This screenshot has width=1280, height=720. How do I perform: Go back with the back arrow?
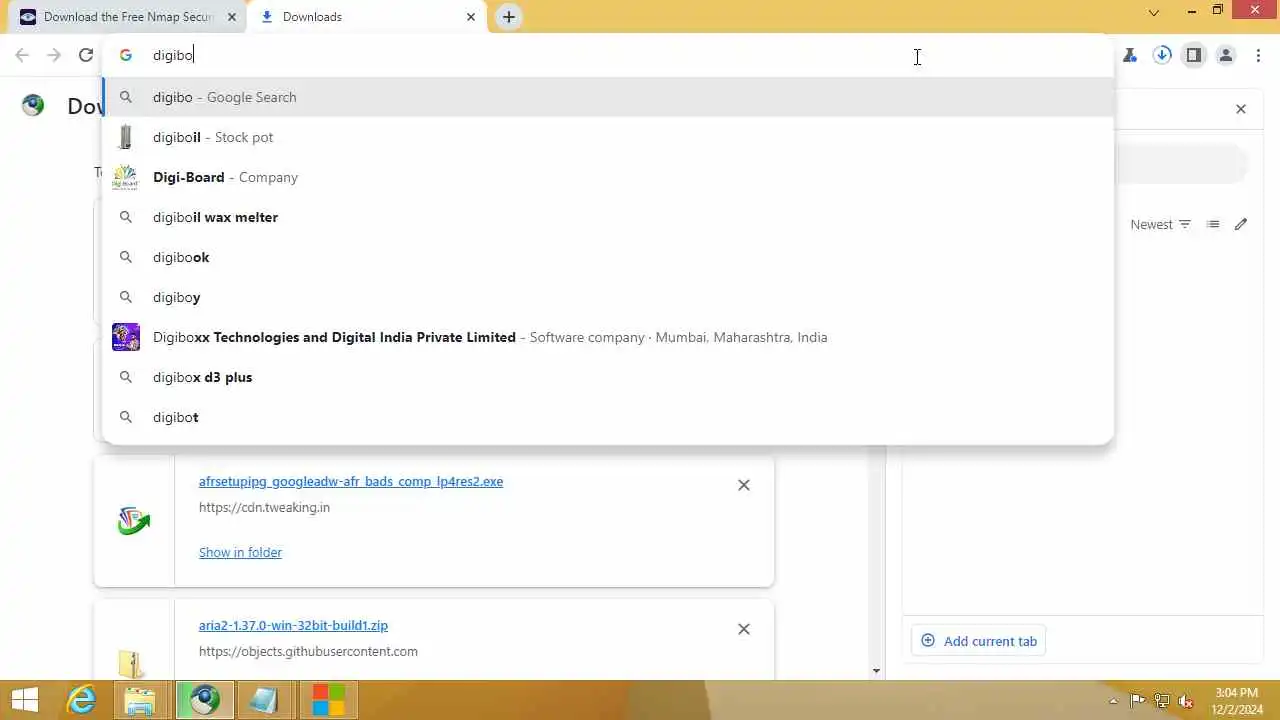point(22,56)
